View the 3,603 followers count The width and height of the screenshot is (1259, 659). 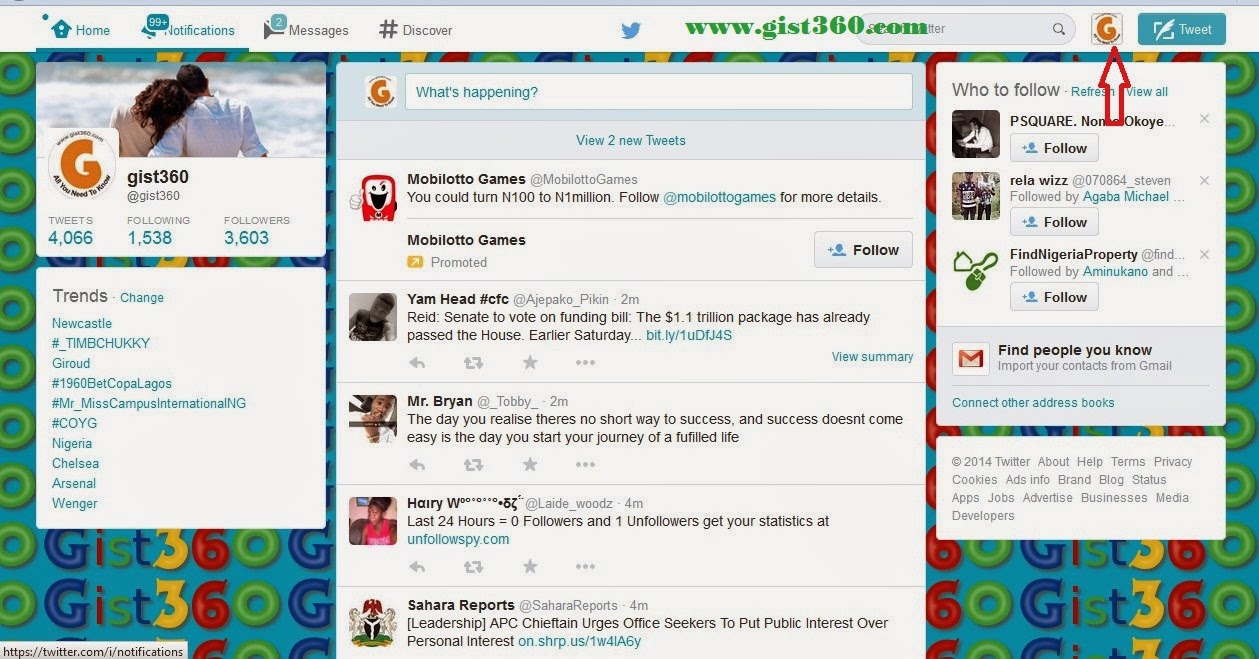[x=256, y=231]
